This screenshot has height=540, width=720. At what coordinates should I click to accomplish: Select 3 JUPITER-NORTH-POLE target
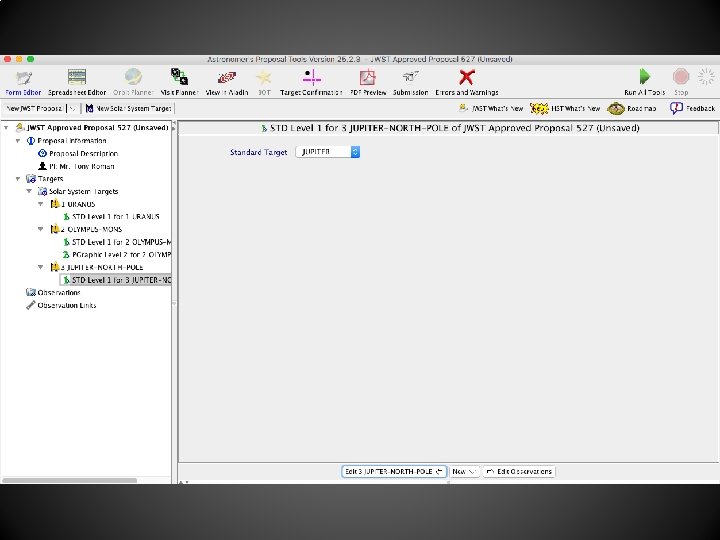pos(97,267)
